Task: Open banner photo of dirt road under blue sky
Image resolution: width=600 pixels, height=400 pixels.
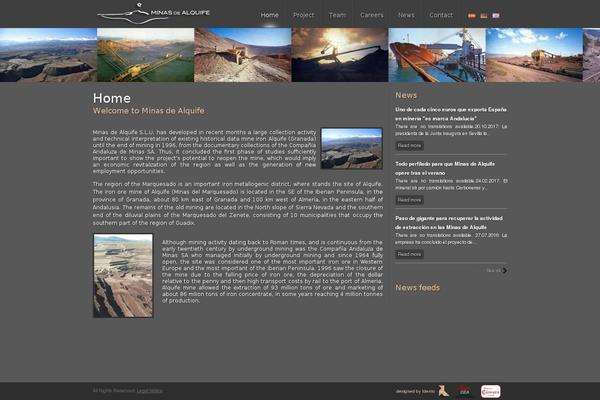Action: point(534,55)
